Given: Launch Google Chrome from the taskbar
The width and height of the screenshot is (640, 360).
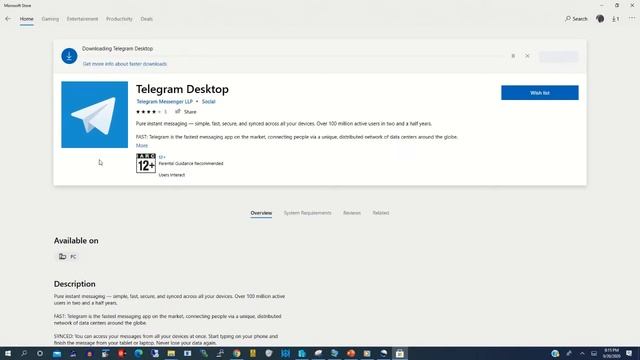Looking at the screenshot, I should pos(236,353).
